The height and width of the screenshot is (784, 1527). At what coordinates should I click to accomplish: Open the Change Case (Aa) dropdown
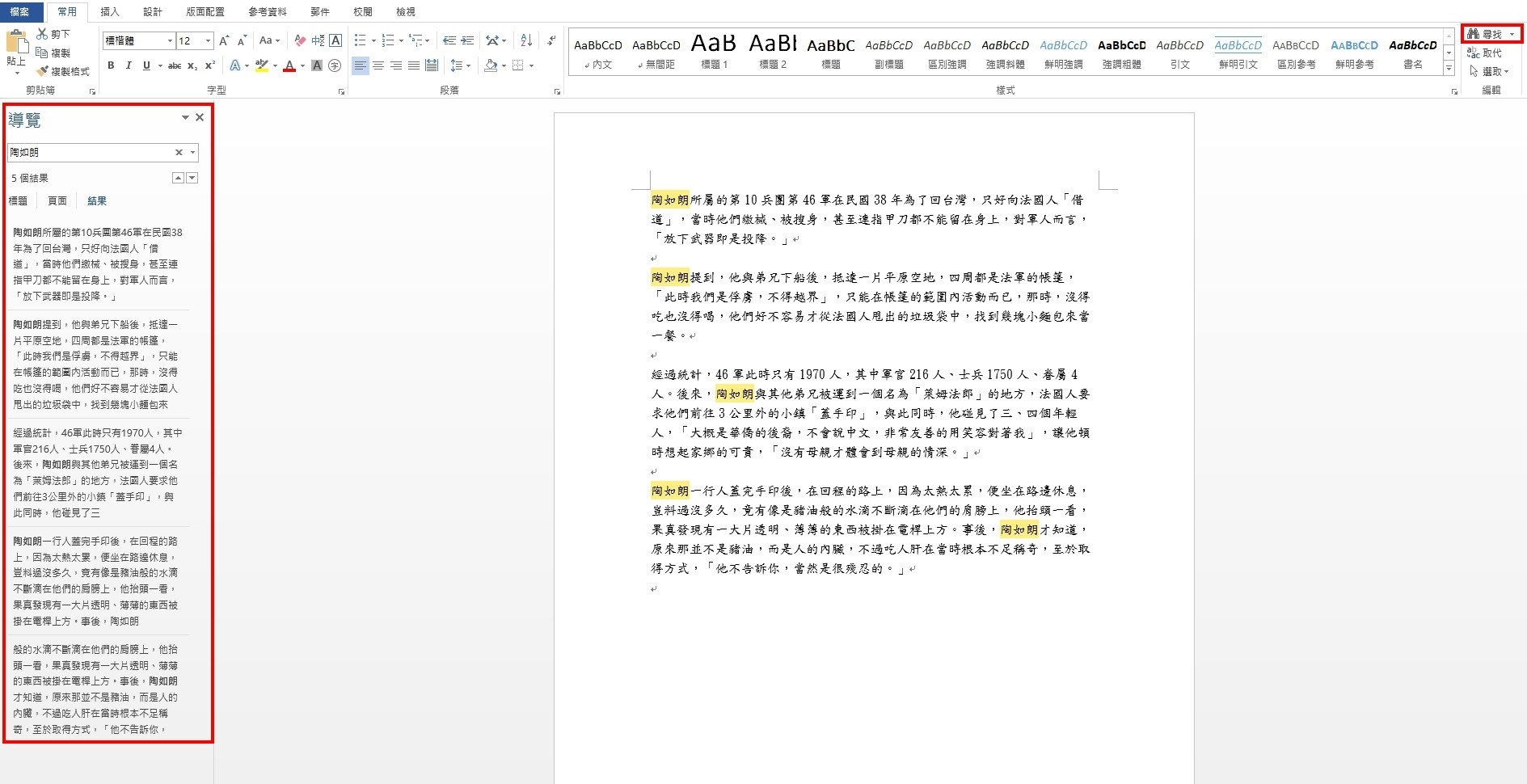click(269, 40)
